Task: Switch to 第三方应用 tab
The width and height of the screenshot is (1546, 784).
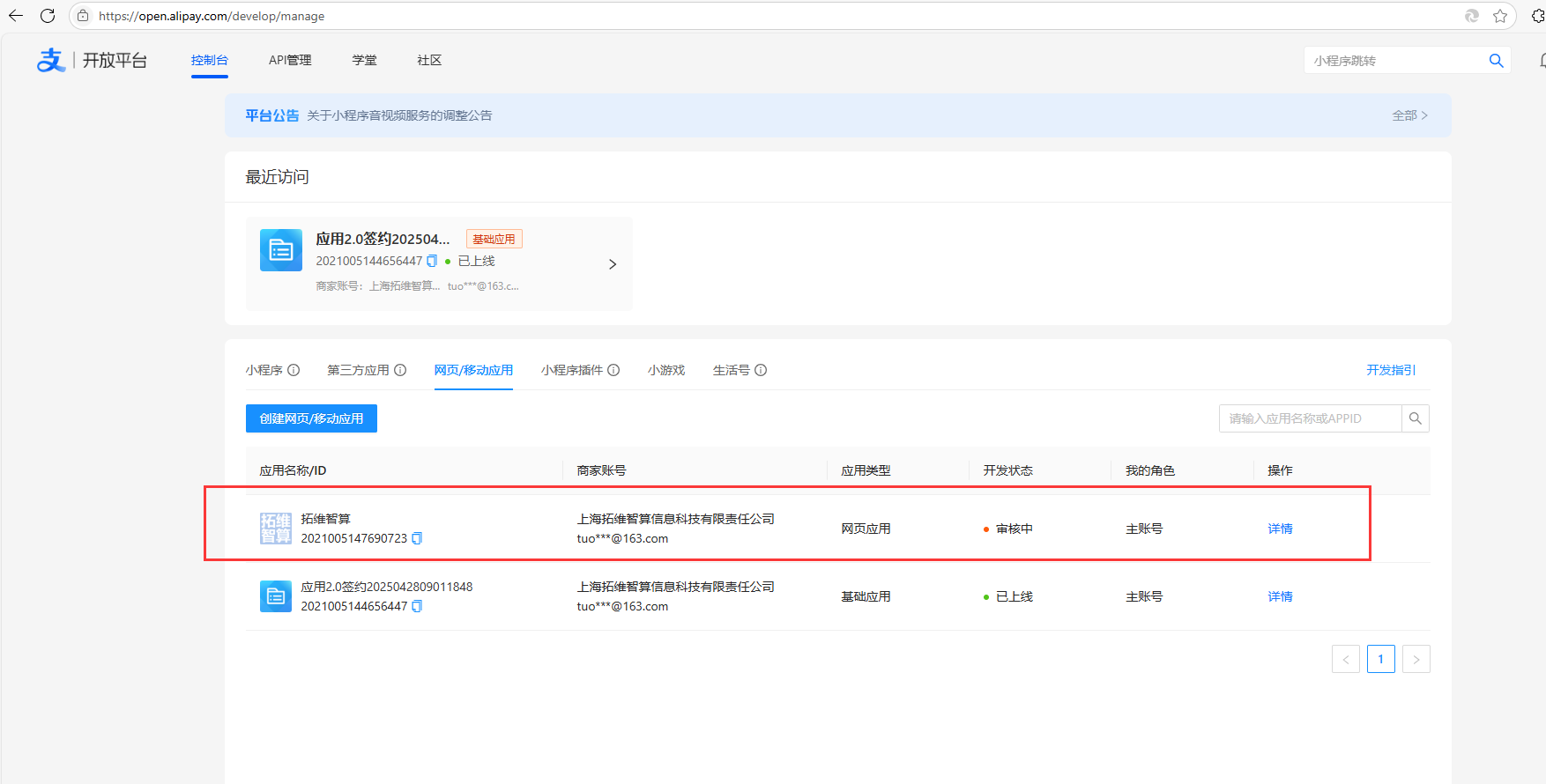Action: 358,370
